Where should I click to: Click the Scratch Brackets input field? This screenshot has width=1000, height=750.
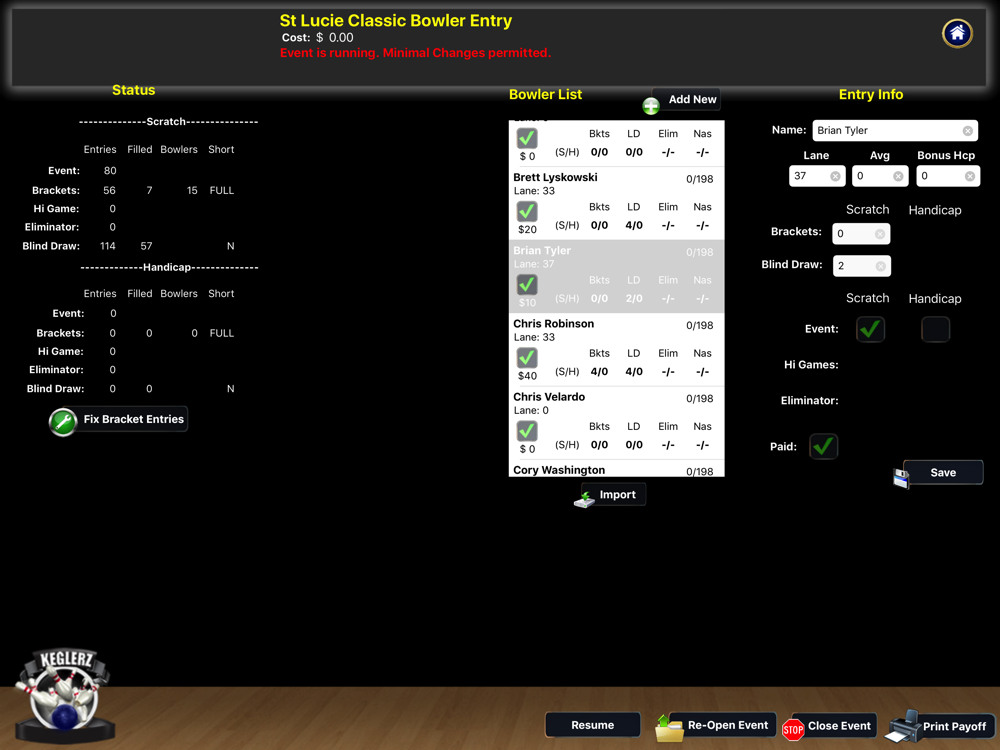(861, 234)
